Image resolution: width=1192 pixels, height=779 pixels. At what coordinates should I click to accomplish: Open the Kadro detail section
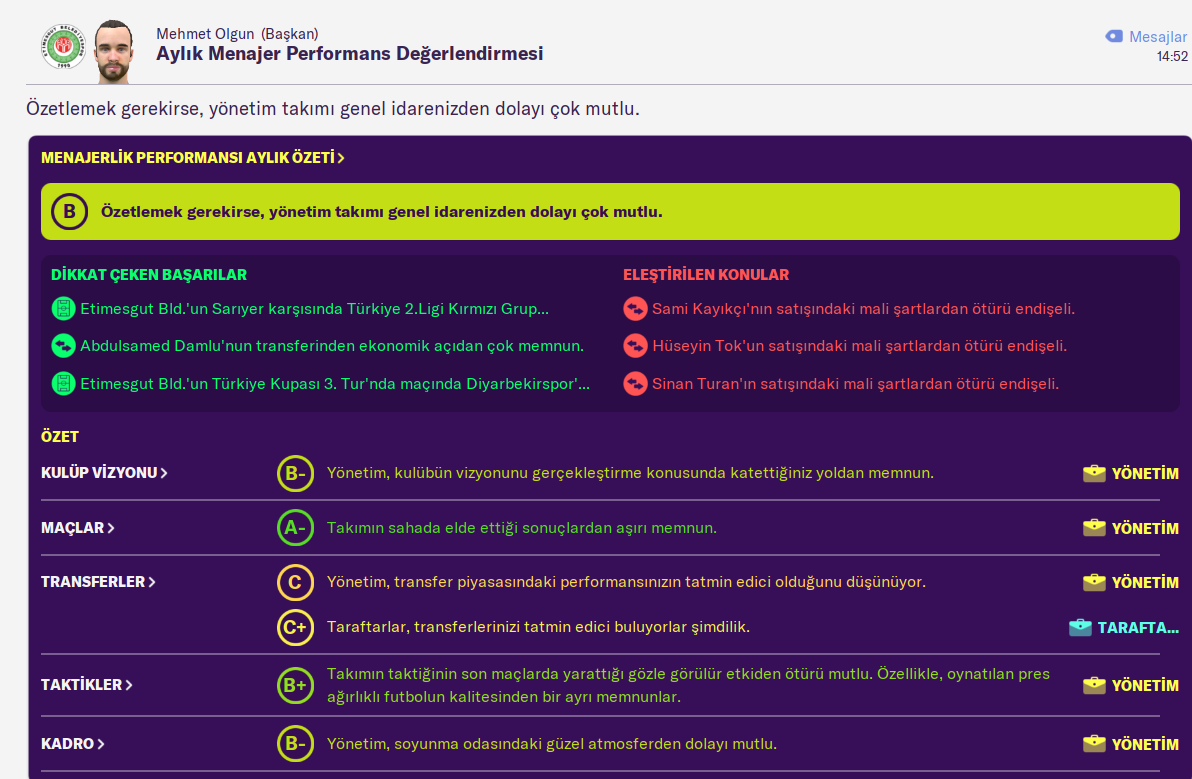[73, 744]
